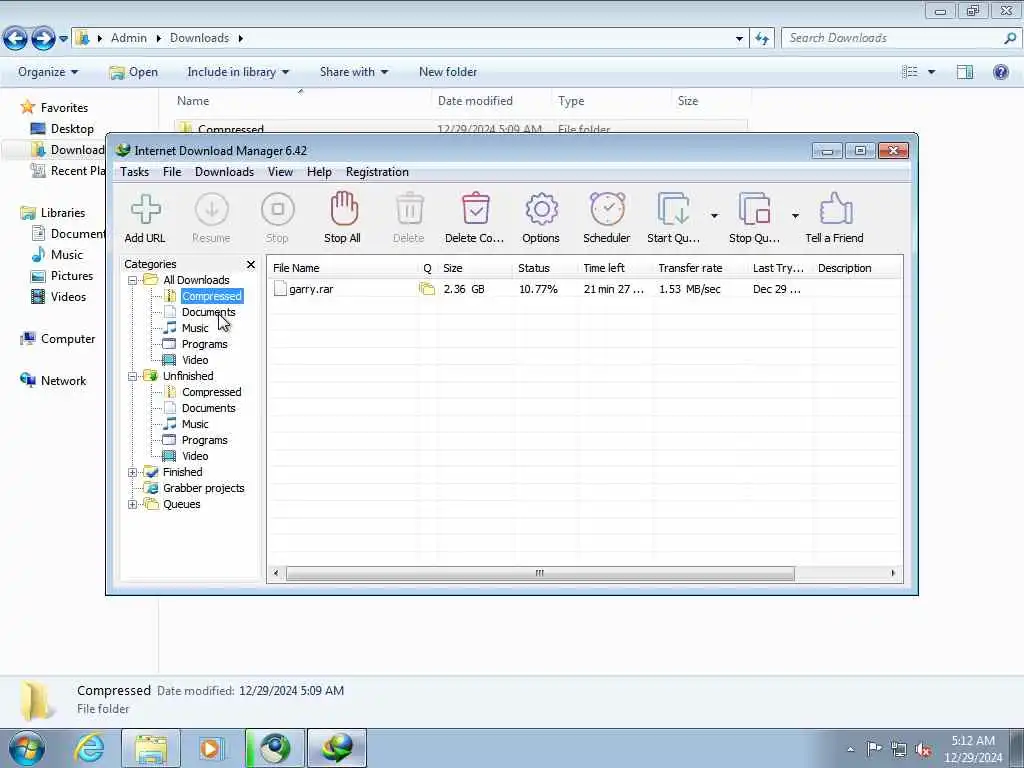Select Documents under All Downloads
1024x768 pixels.
pyautogui.click(x=208, y=312)
